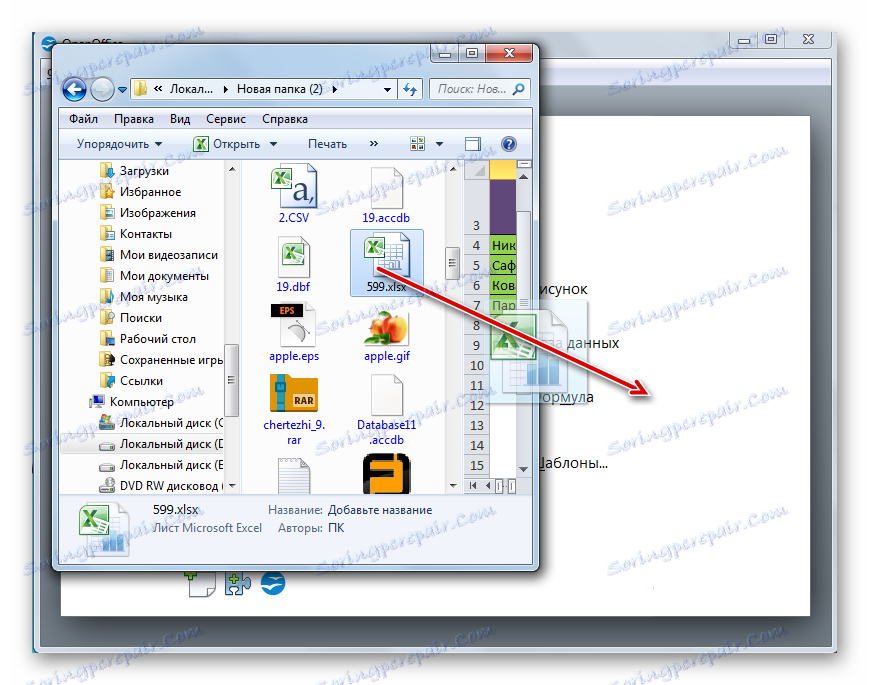Click the OpenOffice seagull info icon
Image resolution: width=869 pixels, height=685 pixels.
[x=273, y=583]
